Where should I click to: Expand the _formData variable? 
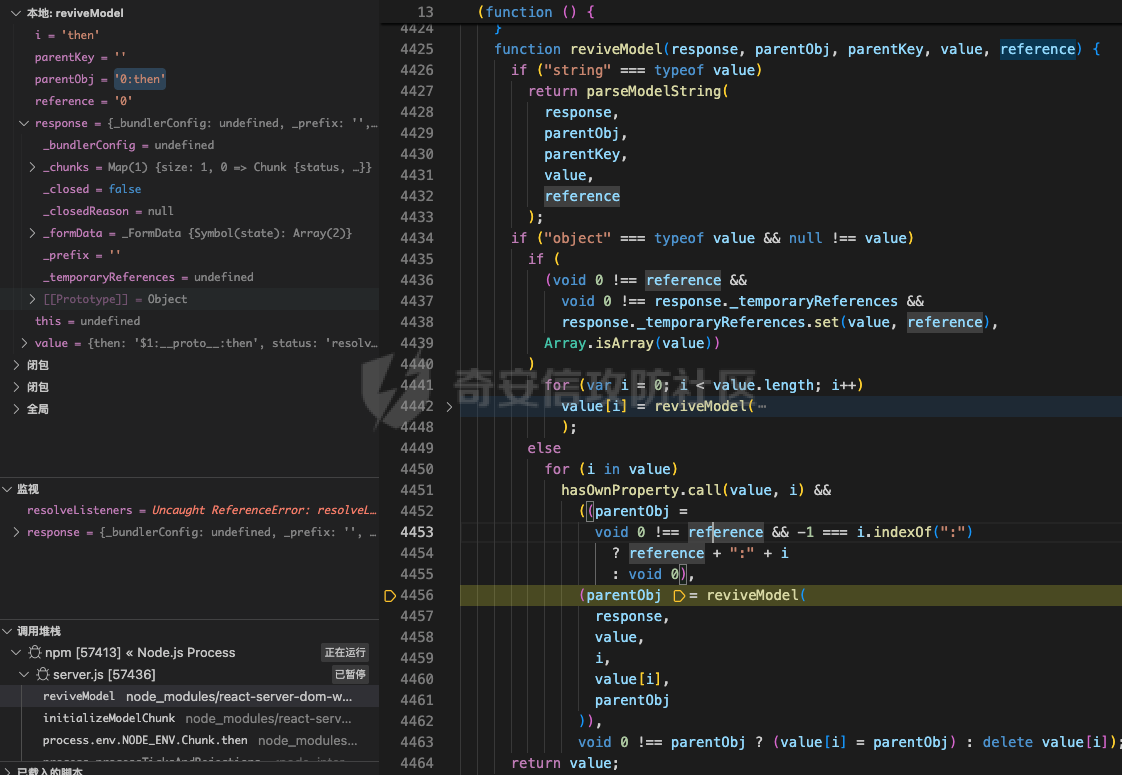[x=33, y=234]
